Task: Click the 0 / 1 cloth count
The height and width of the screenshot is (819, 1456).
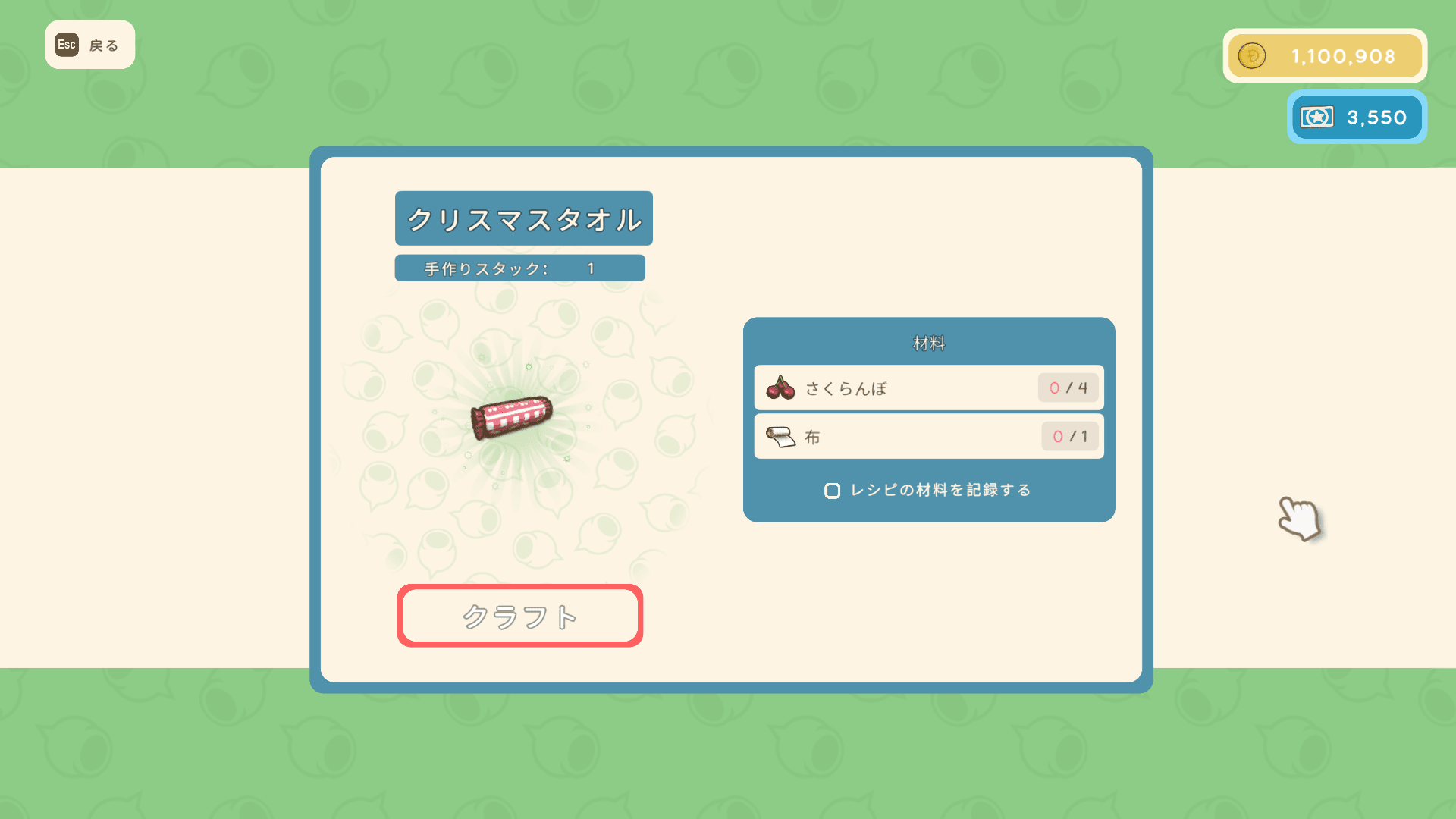Action: tap(1070, 436)
